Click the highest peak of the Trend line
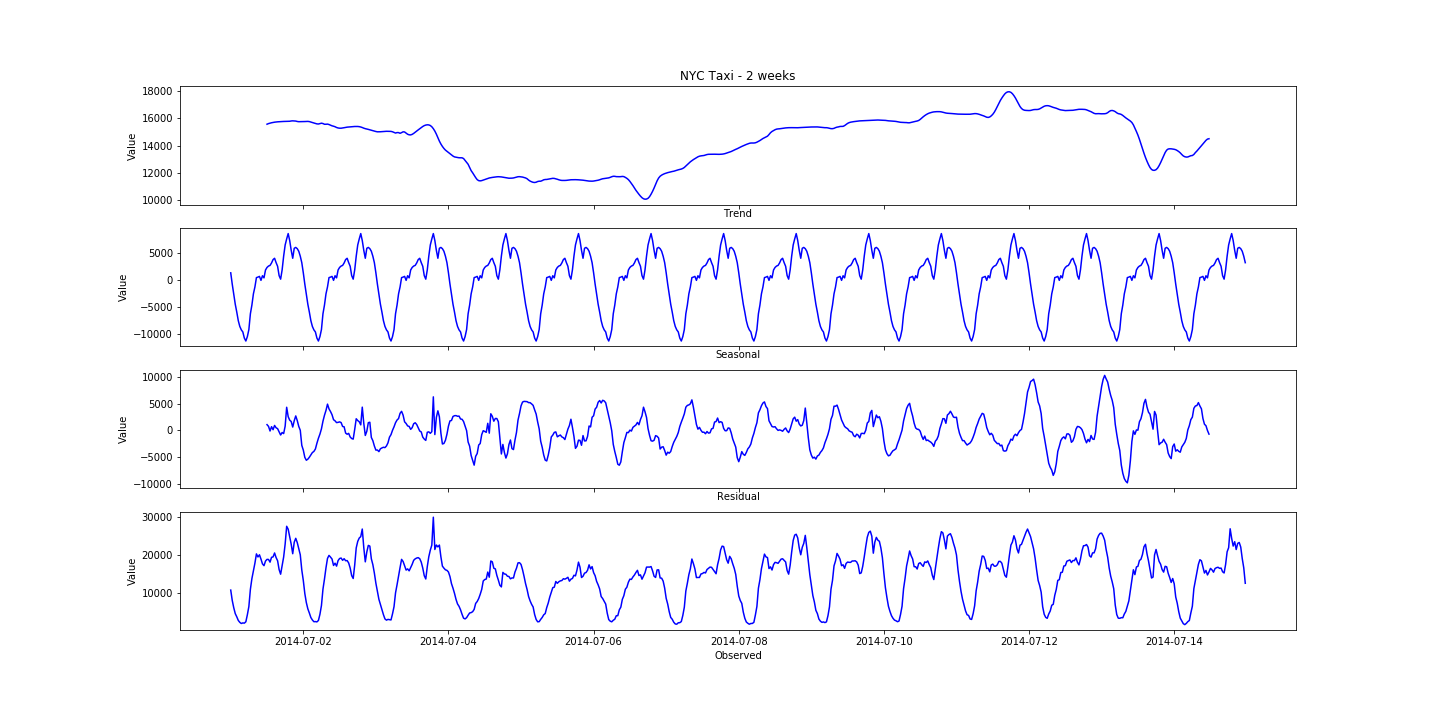The width and height of the screenshot is (1440, 720). tap(1008, 92)
